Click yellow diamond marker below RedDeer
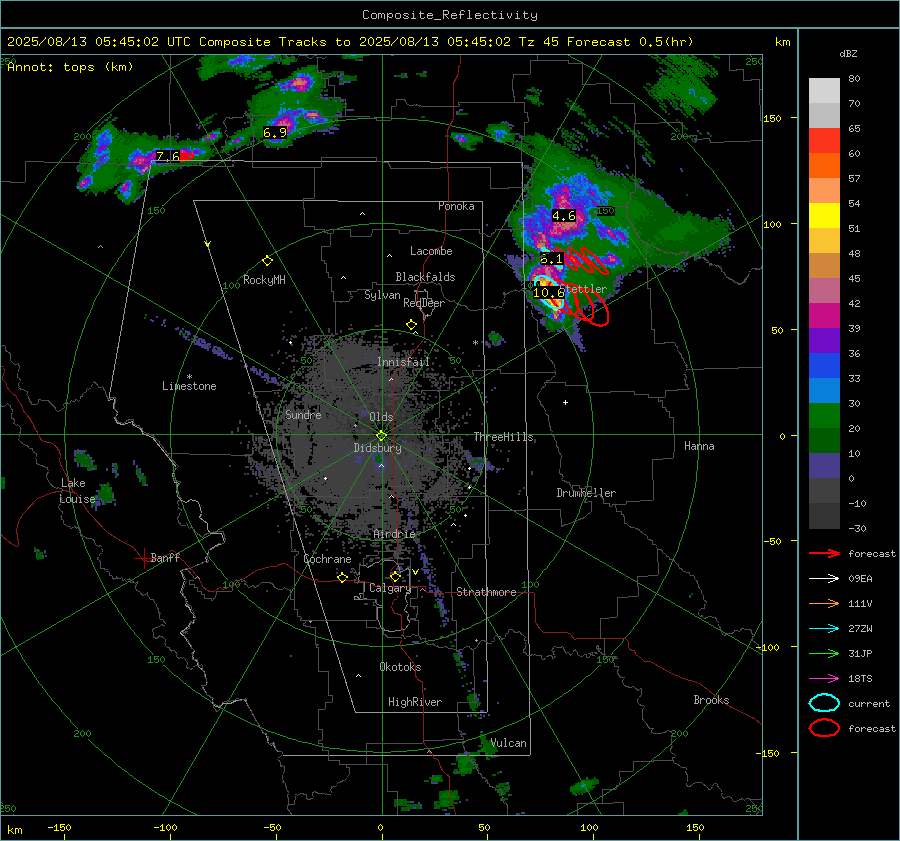 tap(411, 325)
